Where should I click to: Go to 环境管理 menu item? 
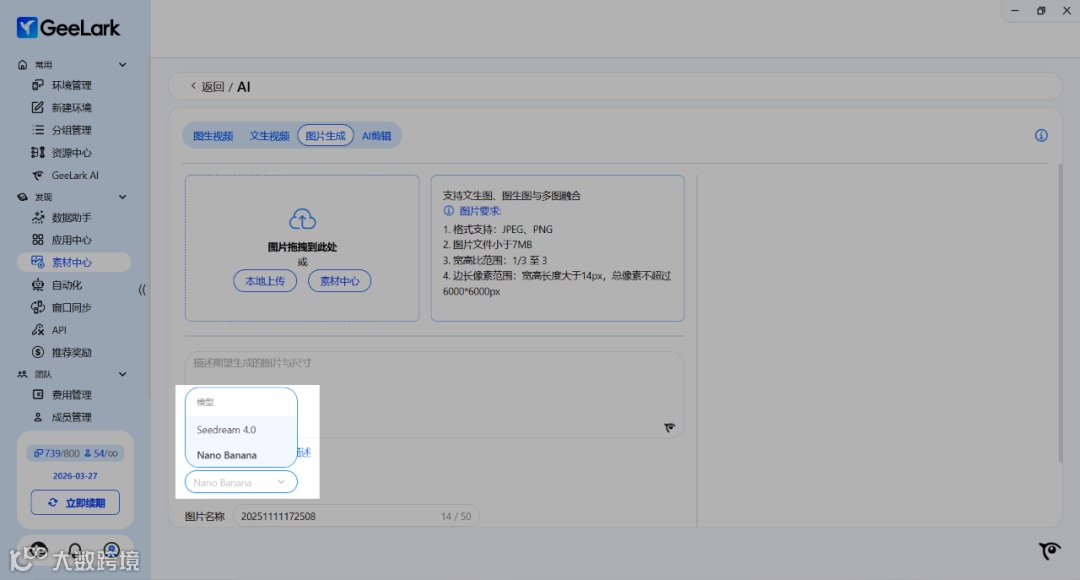pyautogui.click(x=72, y=85)
